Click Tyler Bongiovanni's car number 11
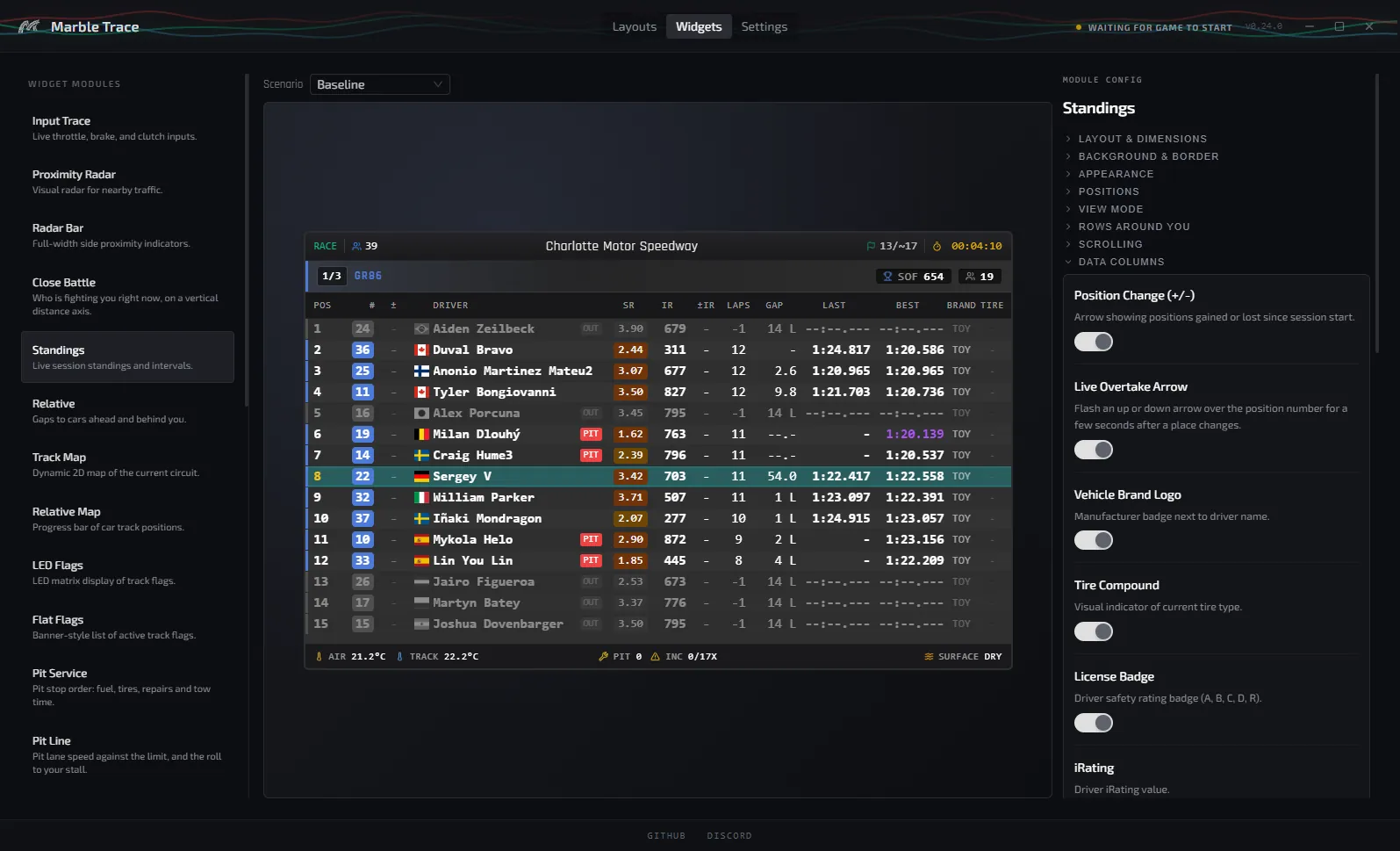Image resolution: width=1400 pixels, height=851 pixels. tap(363, 392)
